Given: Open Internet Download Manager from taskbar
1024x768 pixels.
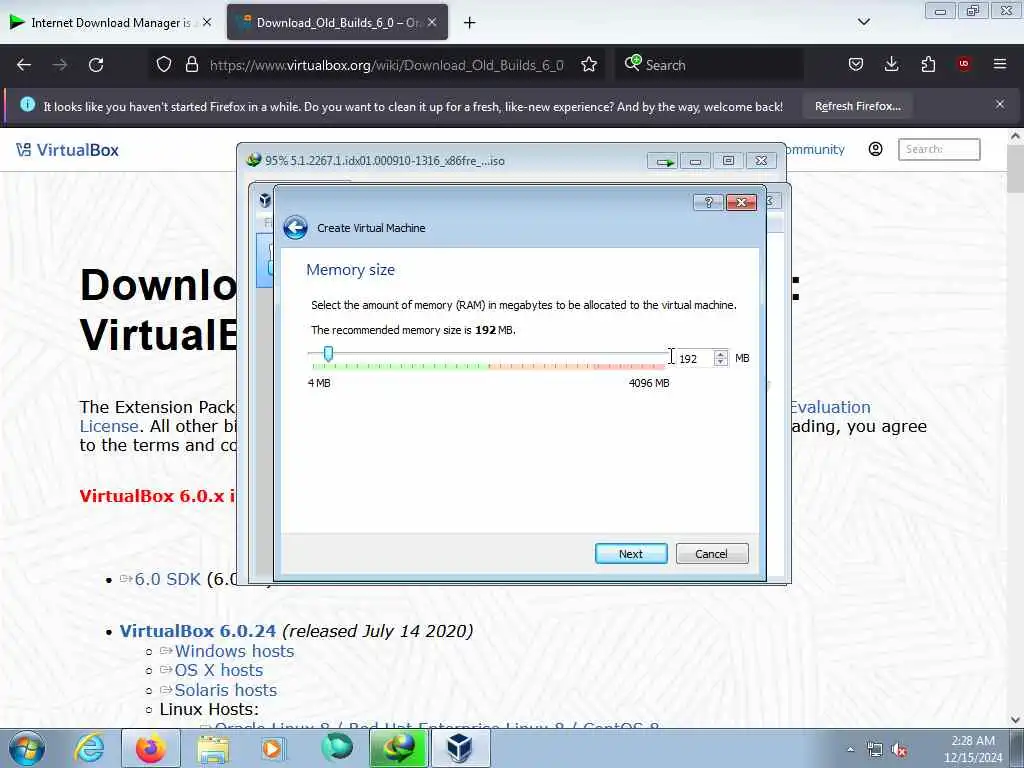Looking at the screenshot, I should coord(398,748).
